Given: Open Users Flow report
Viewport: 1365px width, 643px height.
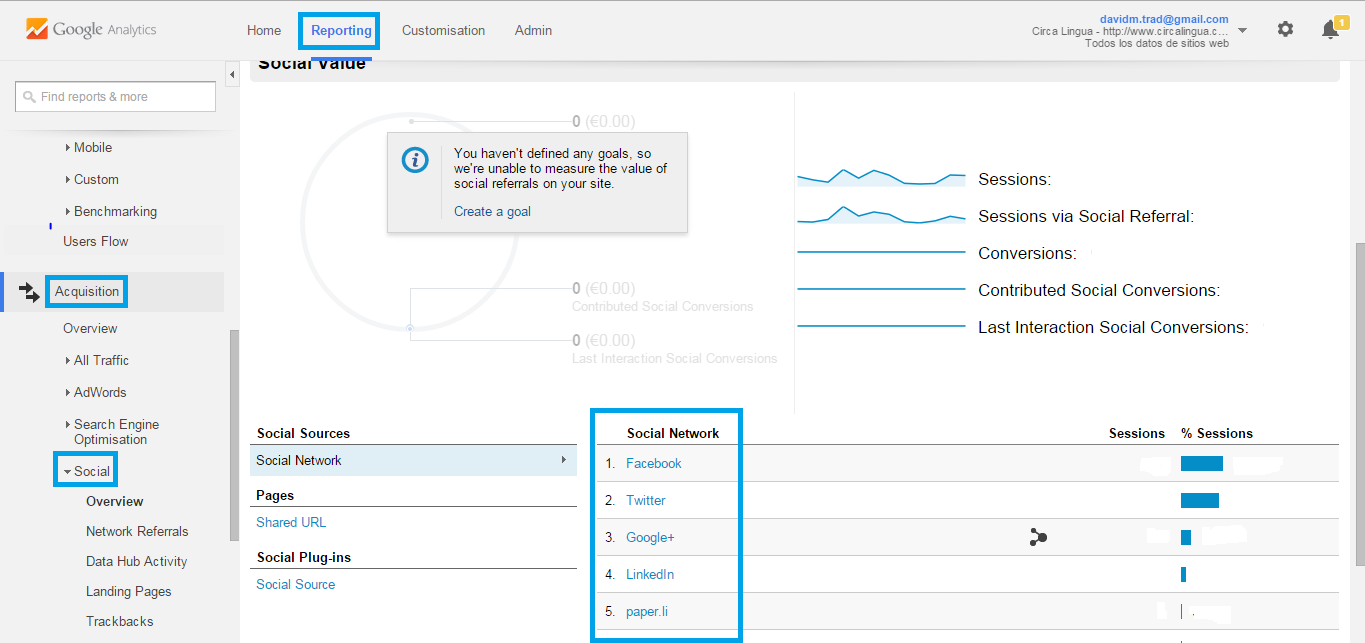Looking at the screenshot, I should click(95, 241).
